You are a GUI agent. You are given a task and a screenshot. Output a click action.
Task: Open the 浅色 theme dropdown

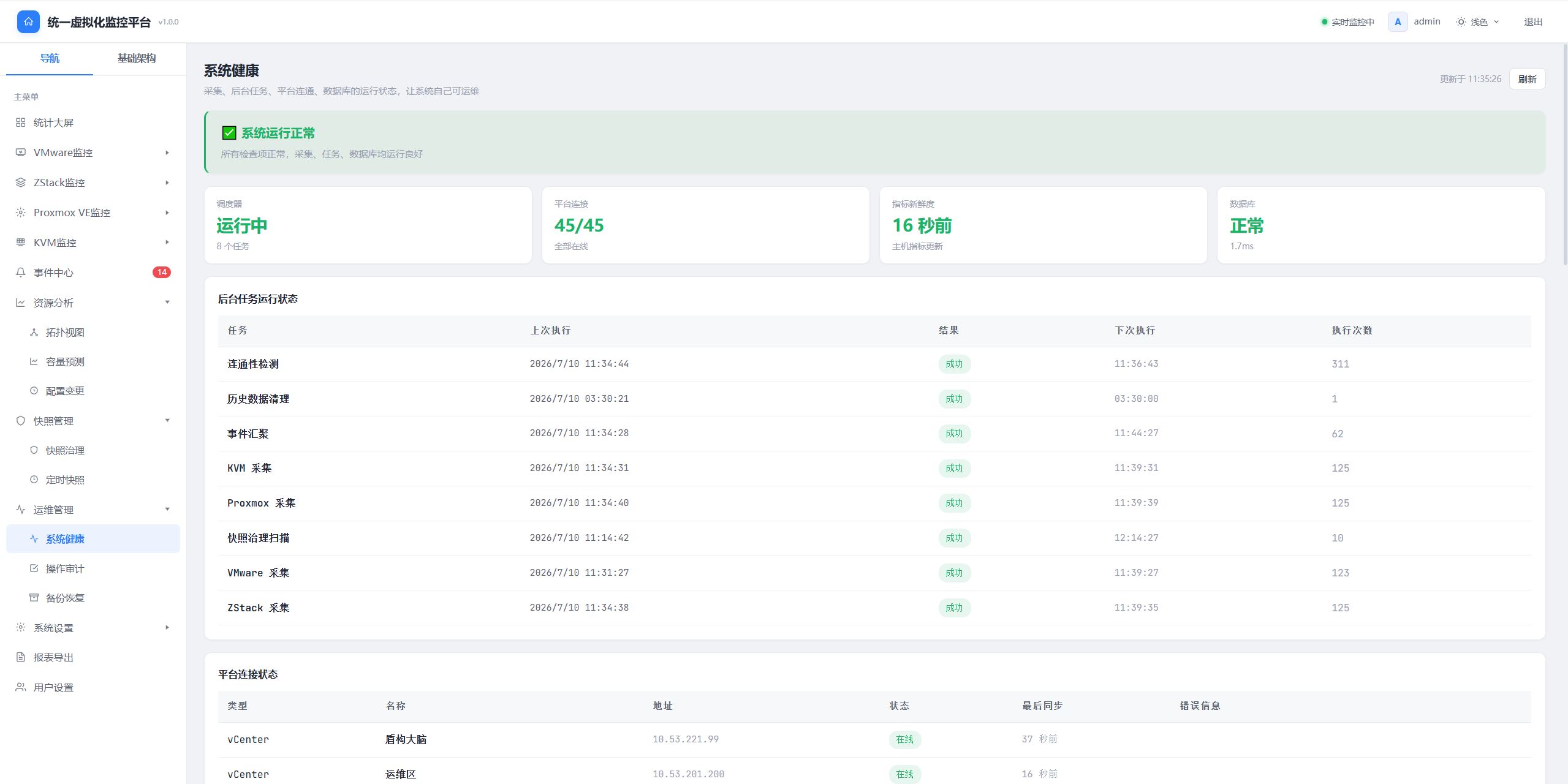pos(1478,22)
